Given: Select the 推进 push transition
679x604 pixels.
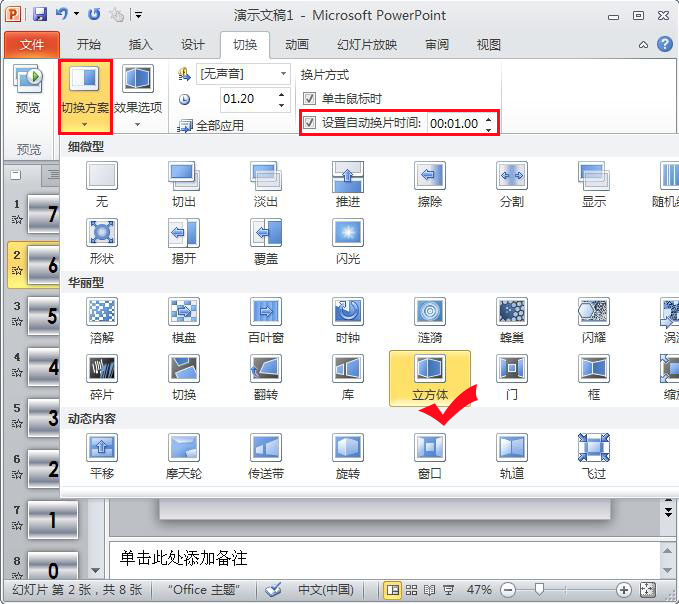Looking at the screenshot, I should pos(348,185).
